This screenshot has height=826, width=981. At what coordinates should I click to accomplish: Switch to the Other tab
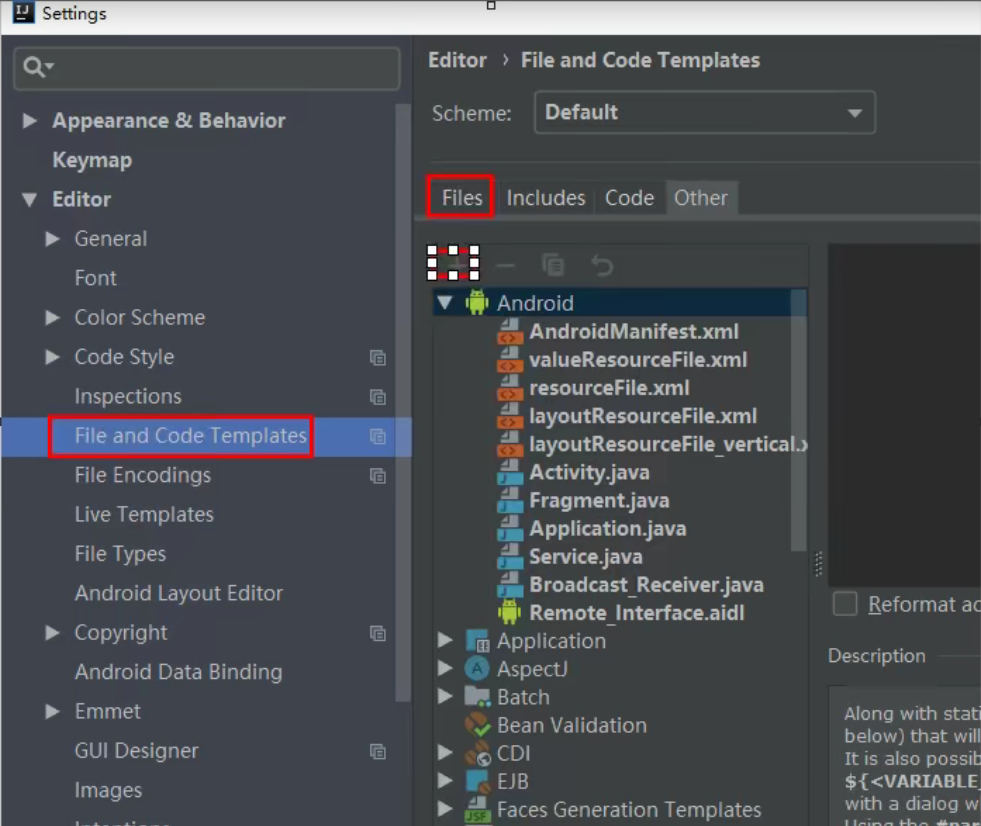coord(701,198)
